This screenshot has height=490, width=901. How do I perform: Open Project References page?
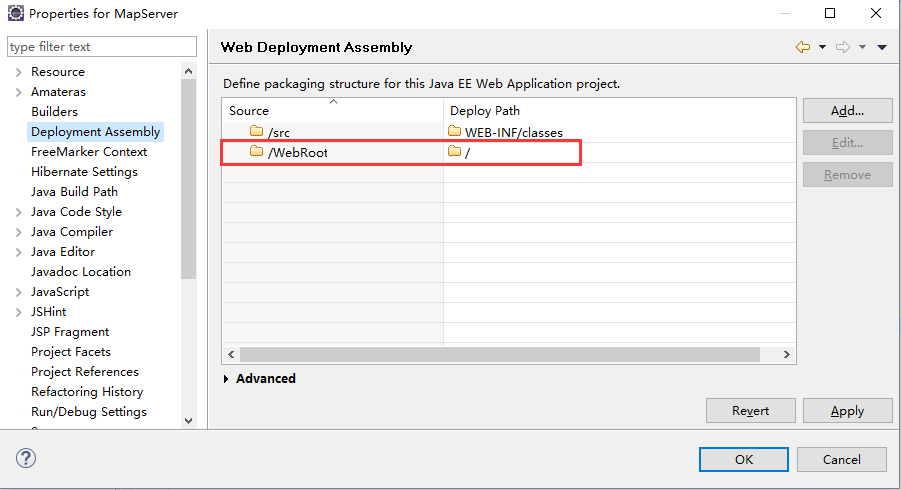click(85, 372)
